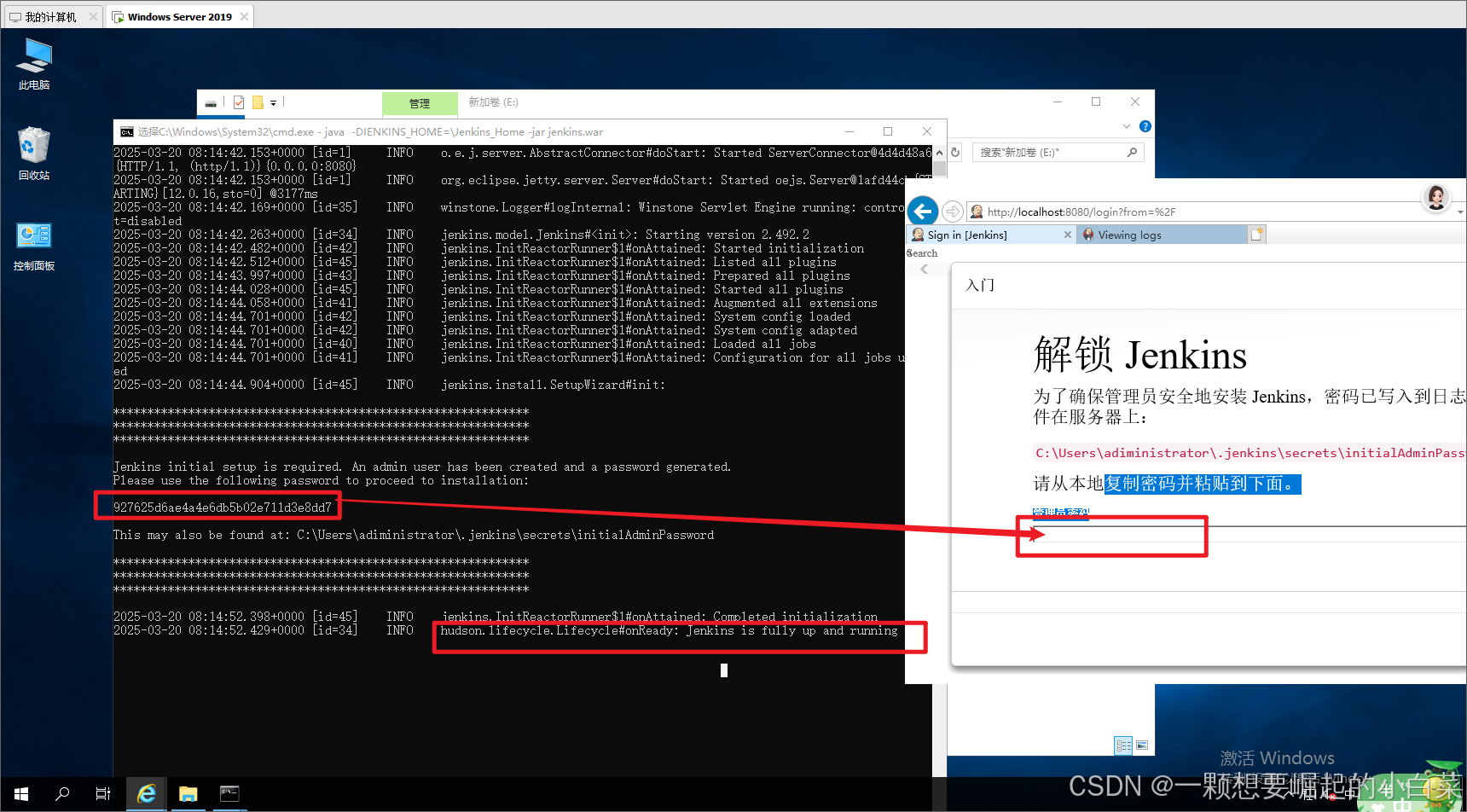Click the Search text under browser tabs
The height and width of the screenshot is (812, 1467).
[x=922, y=253]
